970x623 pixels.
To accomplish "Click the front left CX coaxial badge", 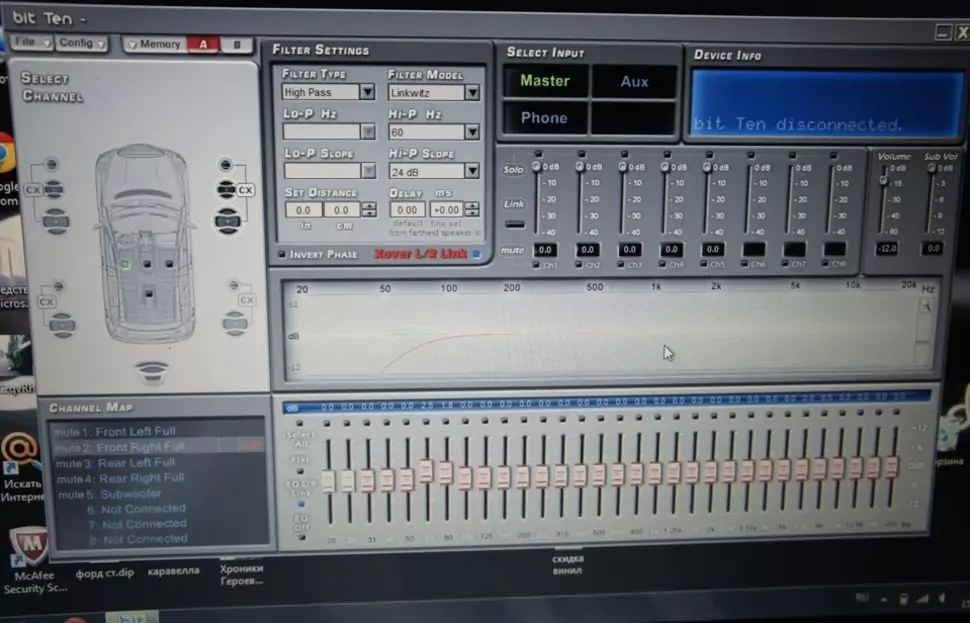I will click(x=33, y=190).
